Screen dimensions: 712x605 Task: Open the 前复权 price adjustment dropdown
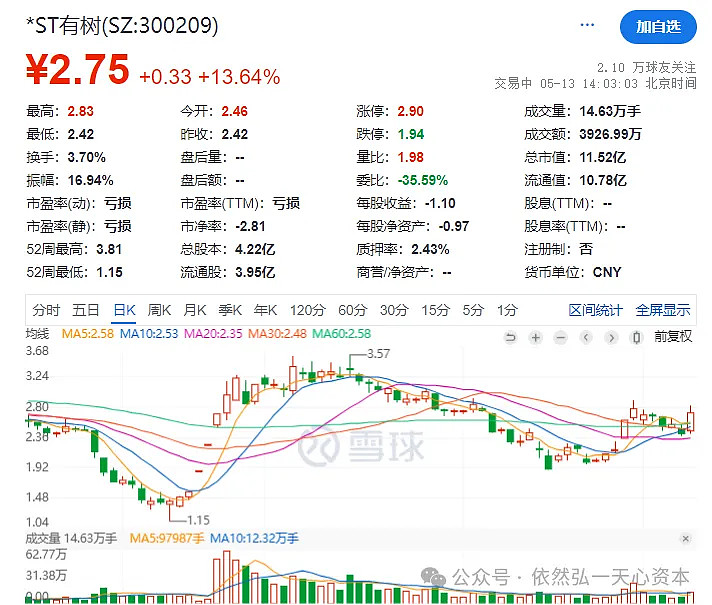coord(673,337)
